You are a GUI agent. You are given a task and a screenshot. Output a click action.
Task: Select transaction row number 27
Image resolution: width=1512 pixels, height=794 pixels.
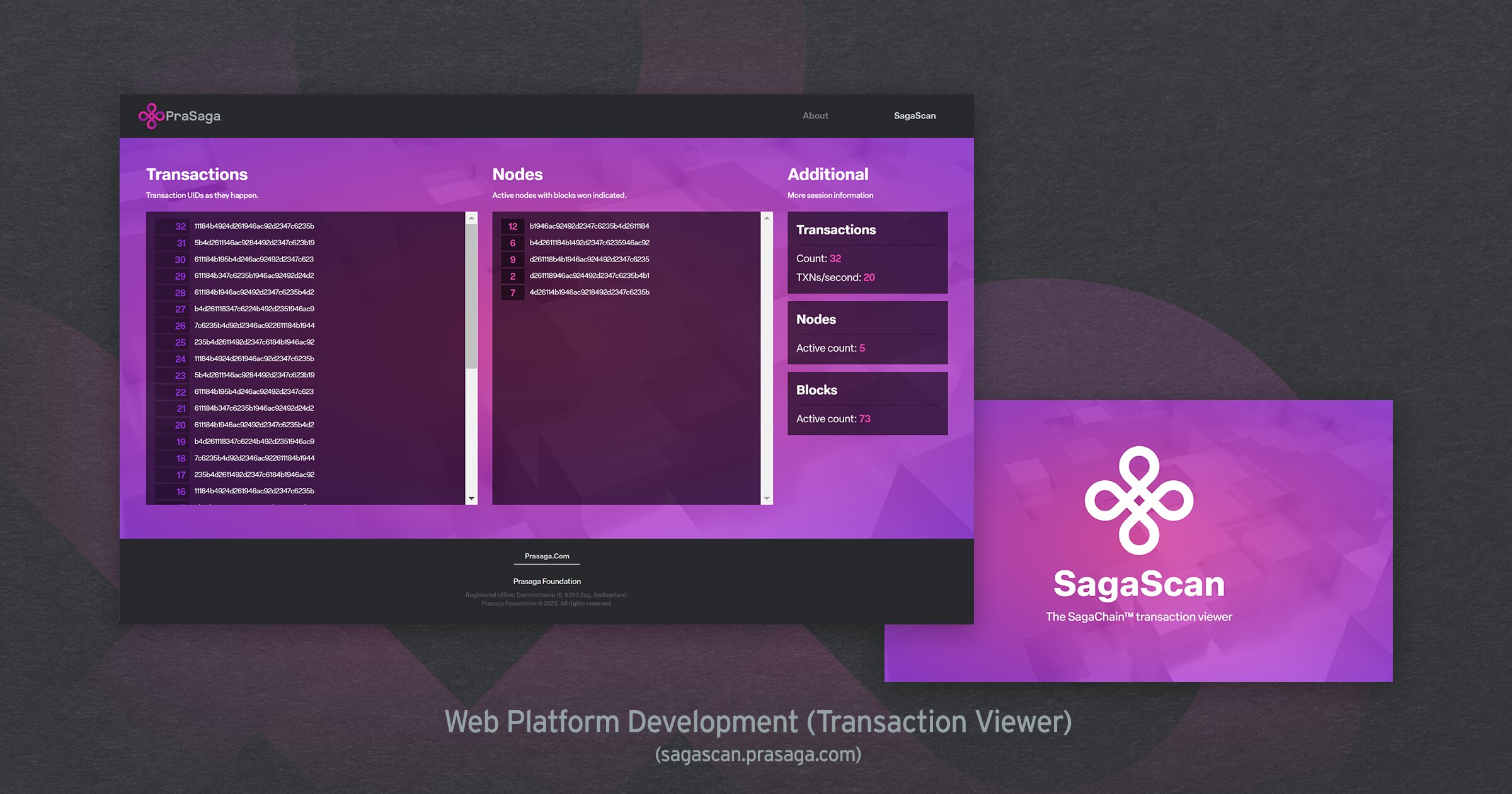253,309
